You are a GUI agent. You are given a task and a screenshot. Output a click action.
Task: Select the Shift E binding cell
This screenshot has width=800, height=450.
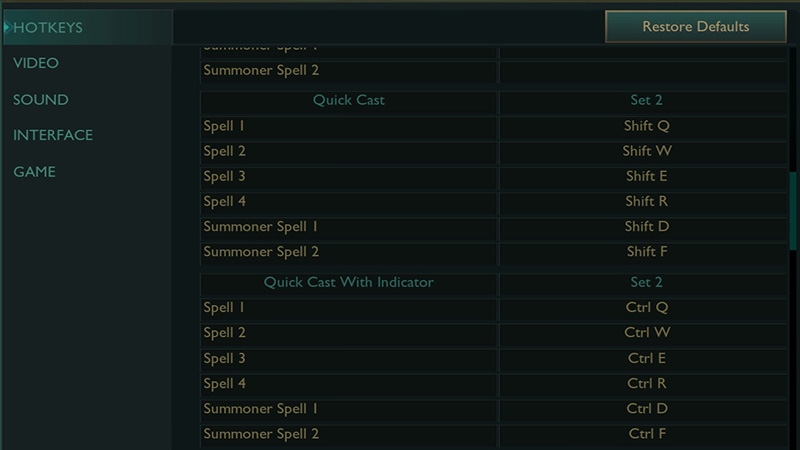pos(646,177)
